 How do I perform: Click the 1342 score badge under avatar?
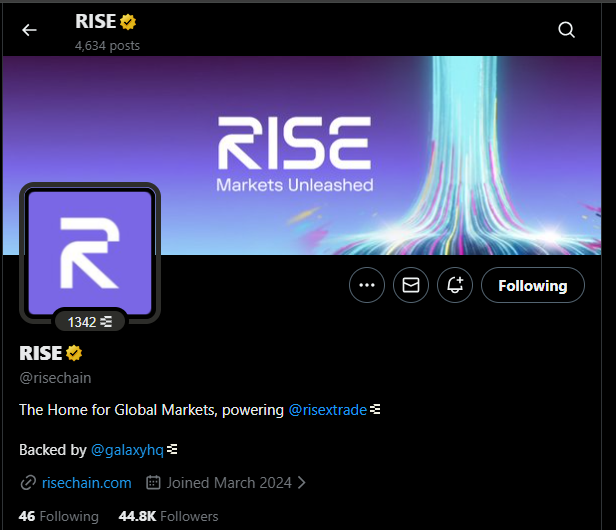(x=90, y=322)
